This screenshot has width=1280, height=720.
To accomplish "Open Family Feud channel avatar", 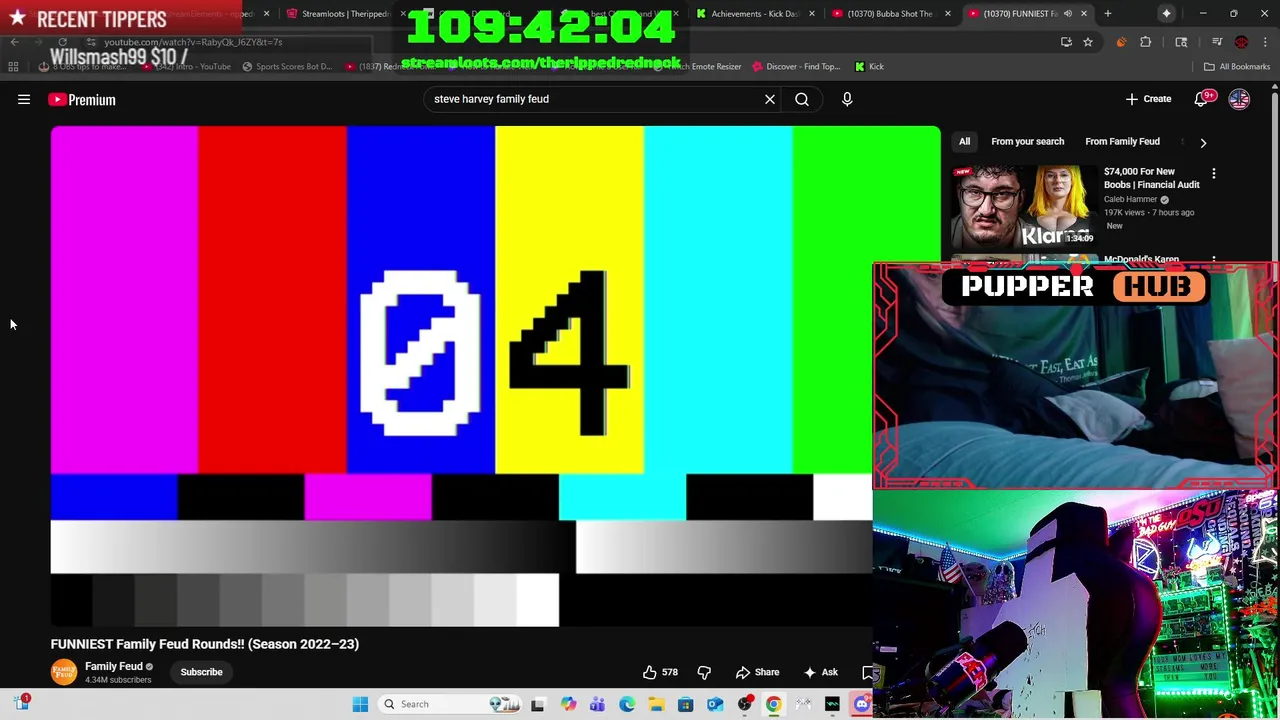I will 64,672.
